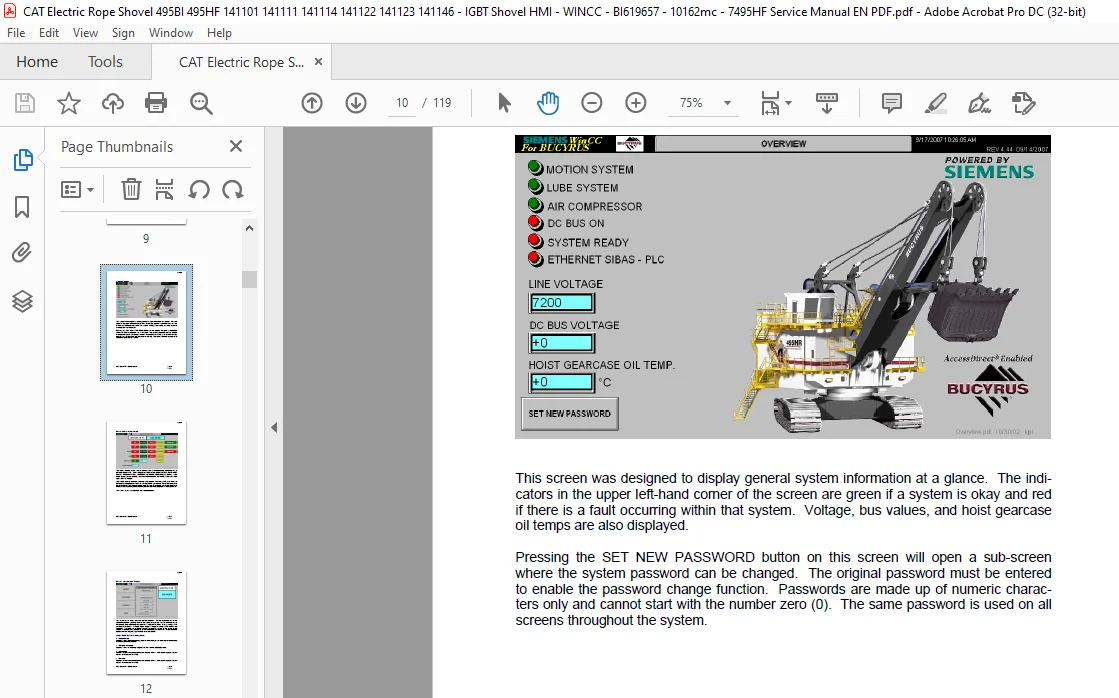Screen dimensions: 1119x698
Task: Click SET NEW PASSWORD button in document
Action: [569, 414]
